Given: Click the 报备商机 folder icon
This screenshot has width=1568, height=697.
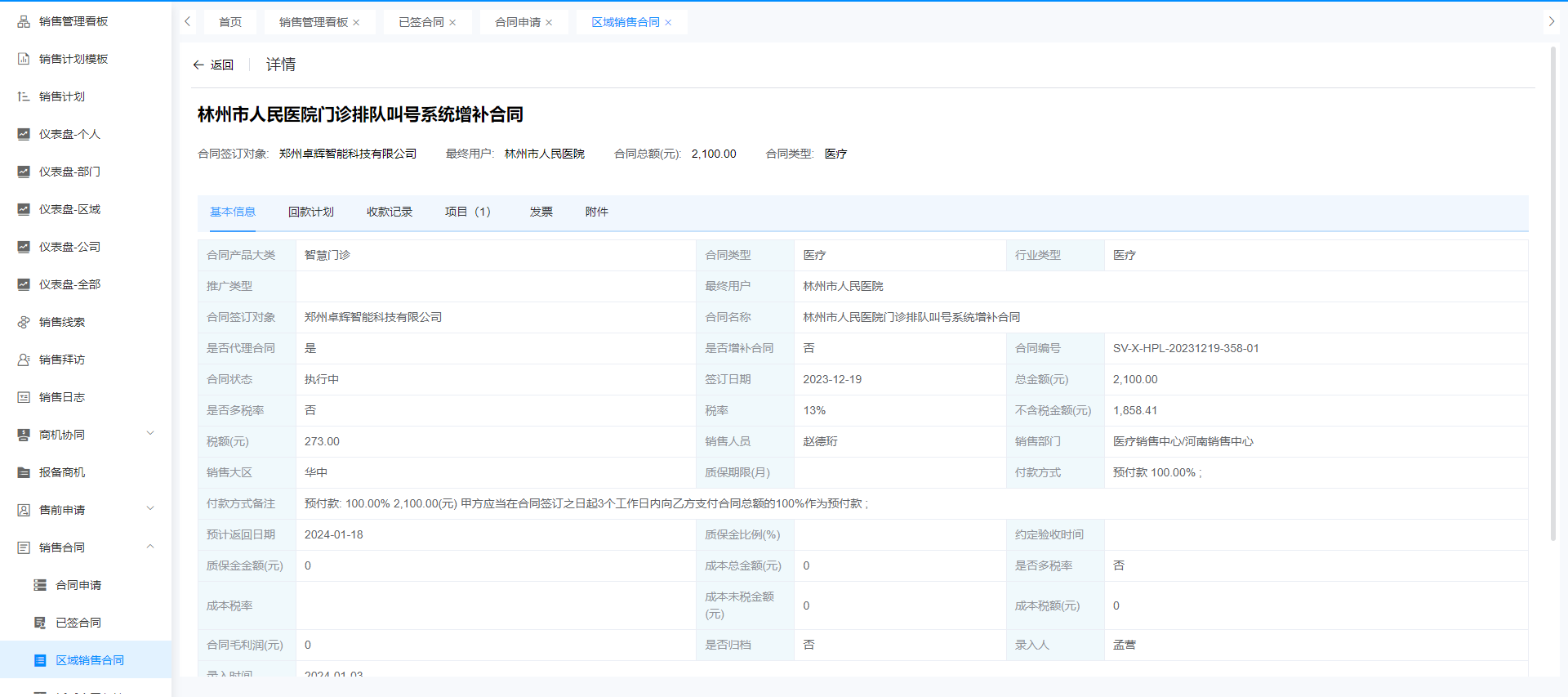Looking at the screenshot, I should (x=24, y=472).
